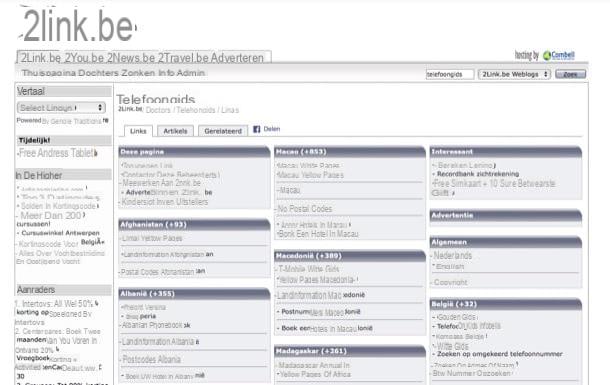The image size is (610, 385).
Task: Click the 'Delen' share link
Action: [272, 129]
